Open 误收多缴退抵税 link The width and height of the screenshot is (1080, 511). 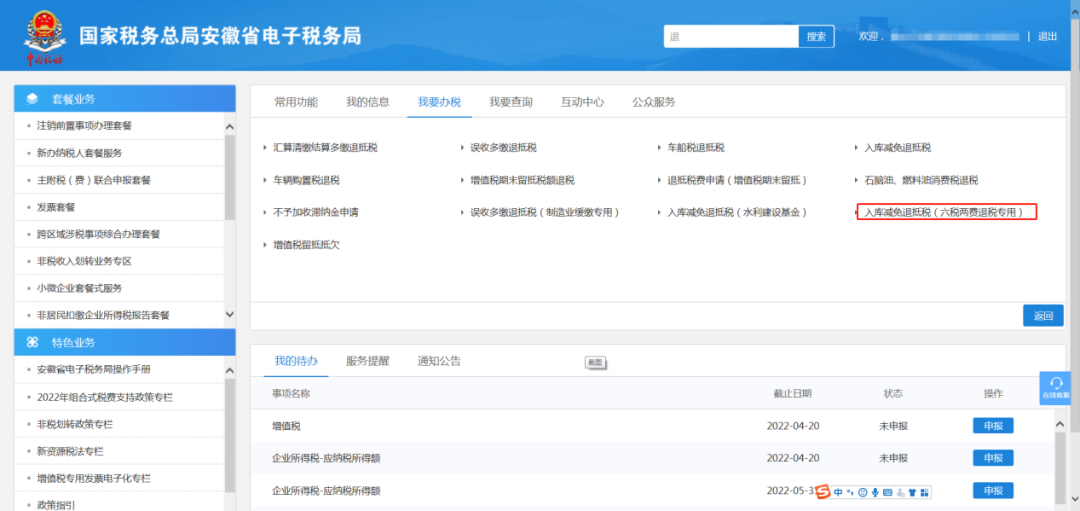pyautogui.click(x=503, y=147)
